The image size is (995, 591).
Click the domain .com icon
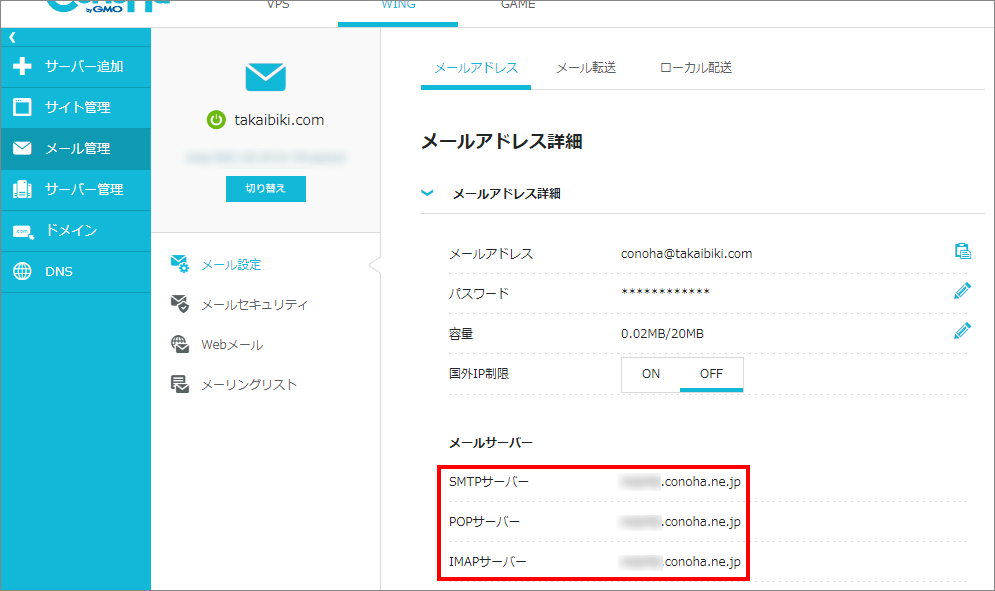coord(23,231)
